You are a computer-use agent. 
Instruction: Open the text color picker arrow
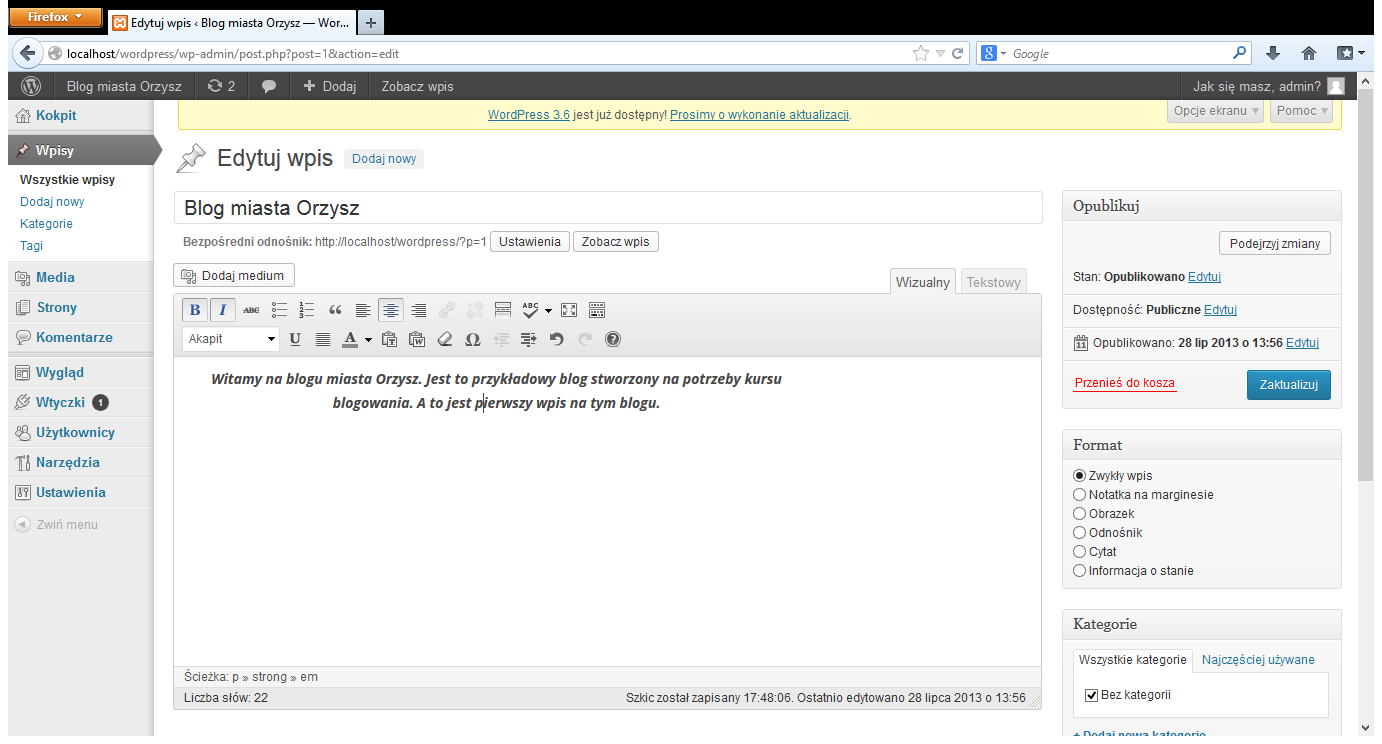[x=368, y=340]
